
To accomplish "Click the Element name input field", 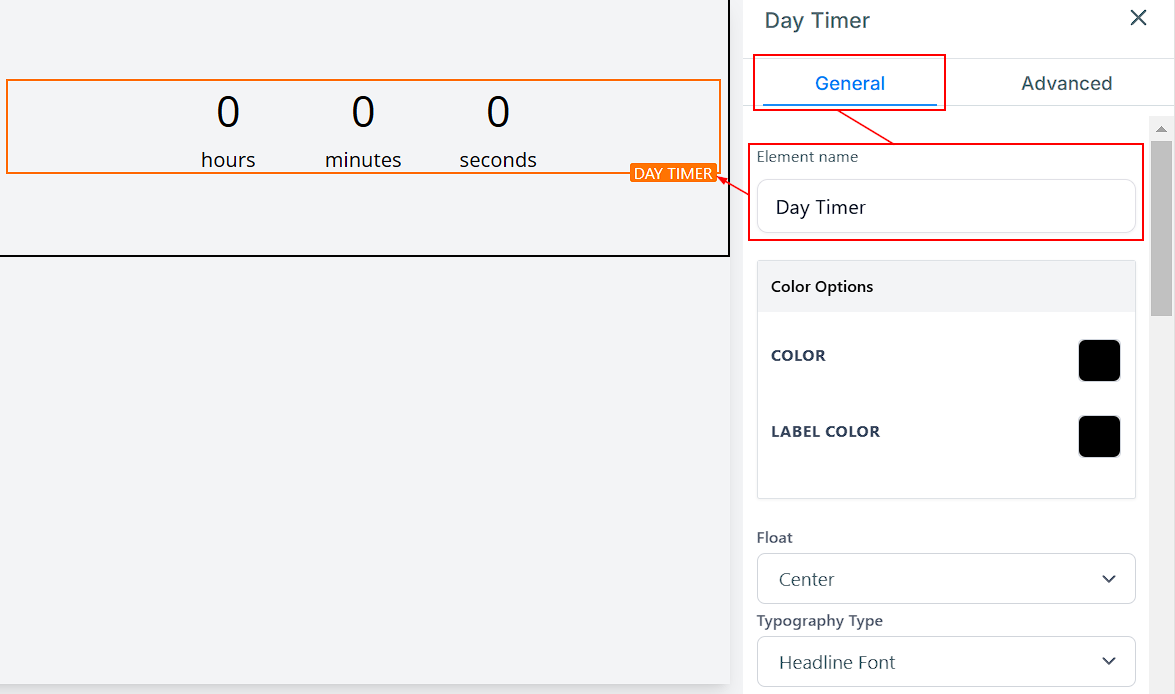I will (945, 207).
